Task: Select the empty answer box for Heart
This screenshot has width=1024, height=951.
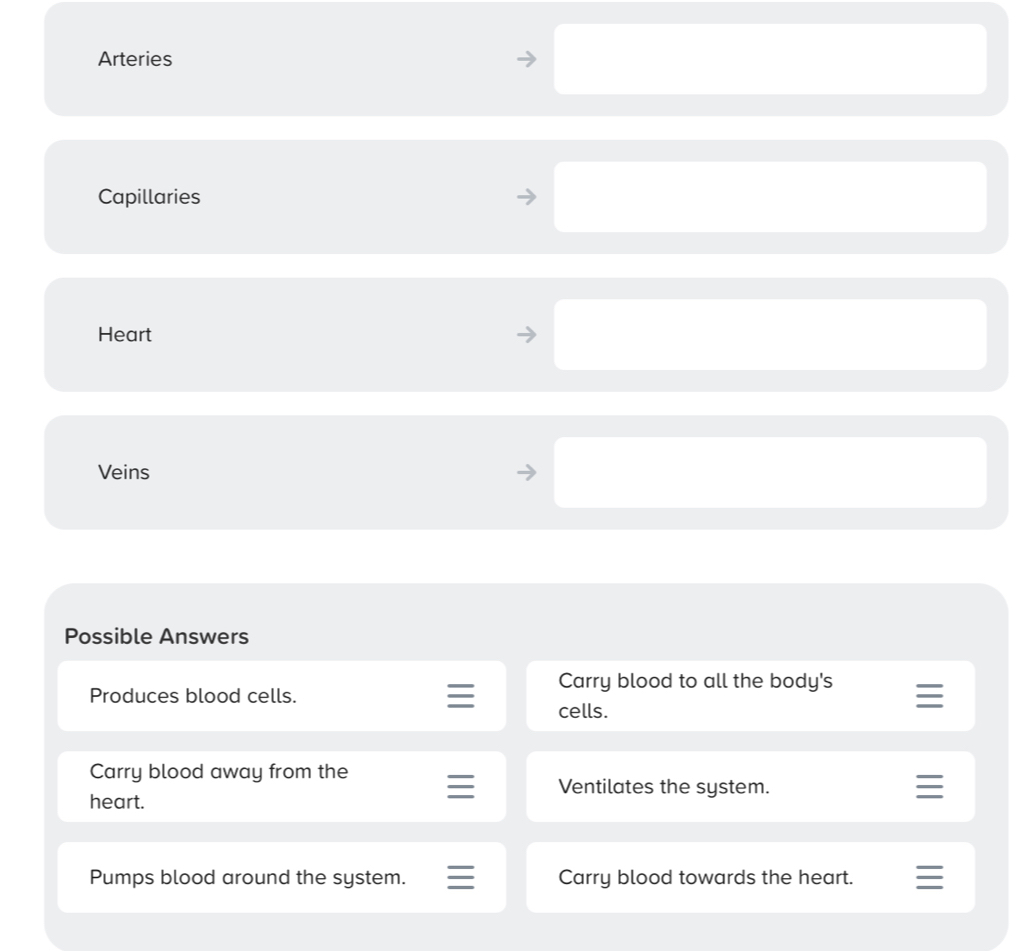Action: [x=770, y=335]
